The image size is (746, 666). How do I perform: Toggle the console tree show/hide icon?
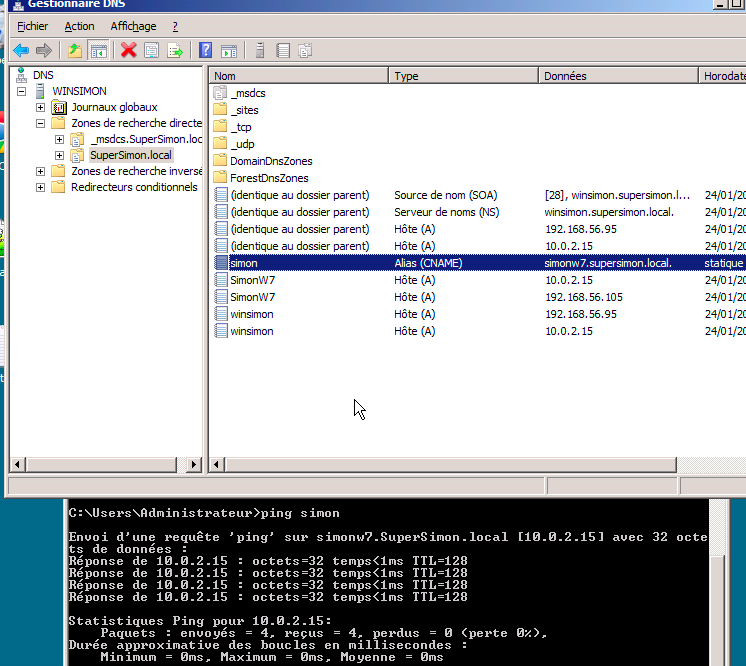point(98,50)
